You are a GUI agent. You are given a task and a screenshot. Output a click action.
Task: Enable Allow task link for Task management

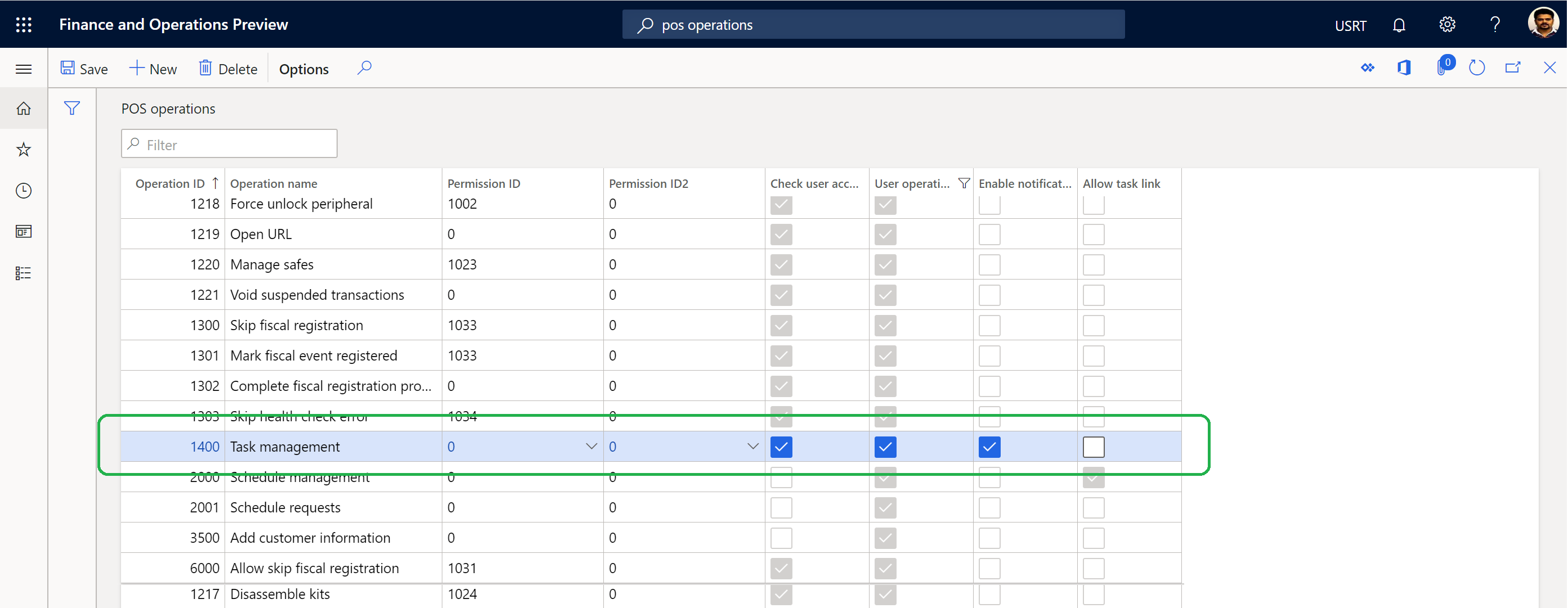pos(1094,446)
